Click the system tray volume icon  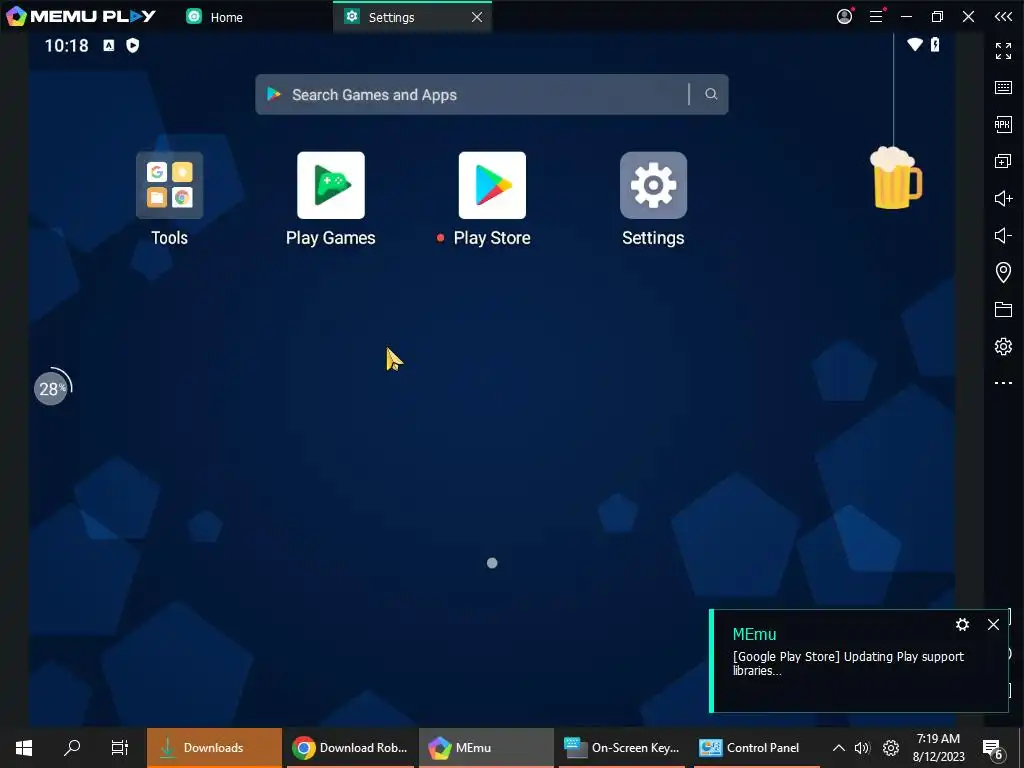click(x=863, y=748)
